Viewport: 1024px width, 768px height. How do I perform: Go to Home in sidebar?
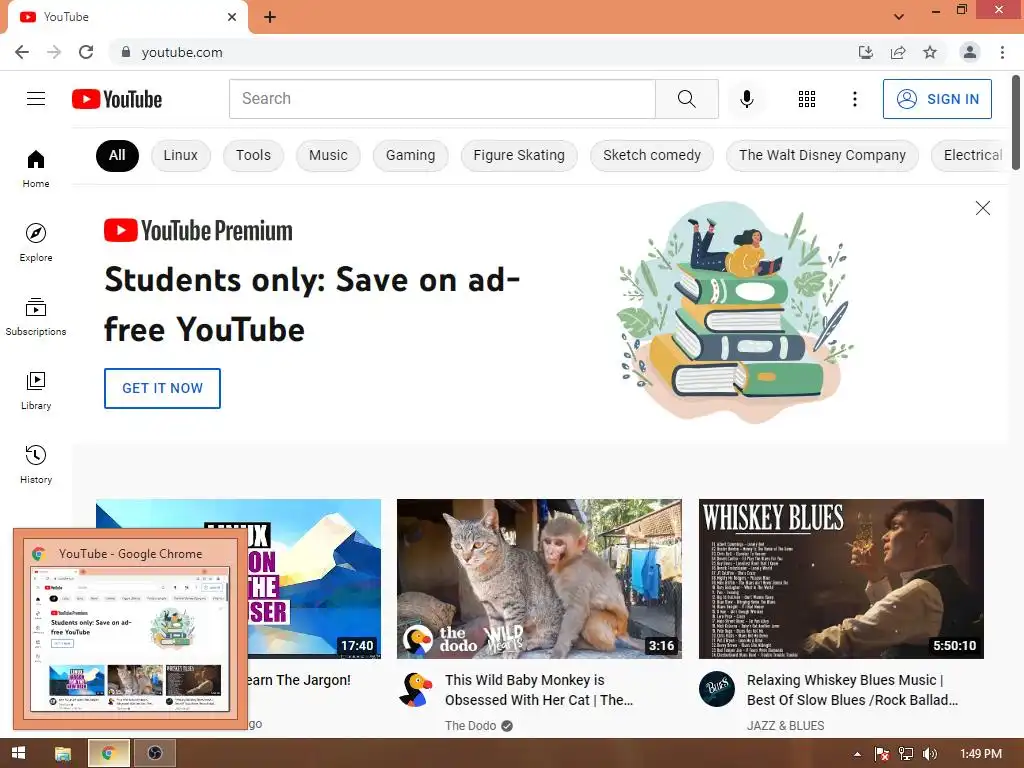(x=36, y=168)
